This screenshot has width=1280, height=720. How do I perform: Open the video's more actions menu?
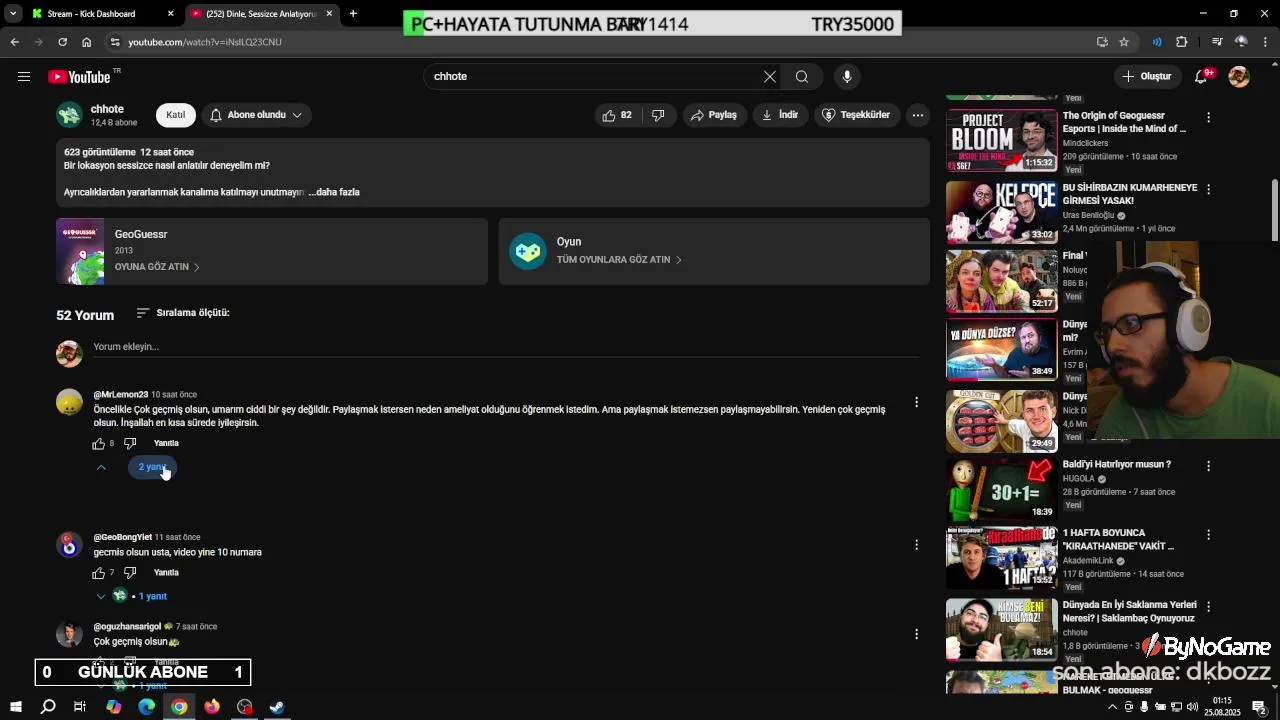point(917,115)
